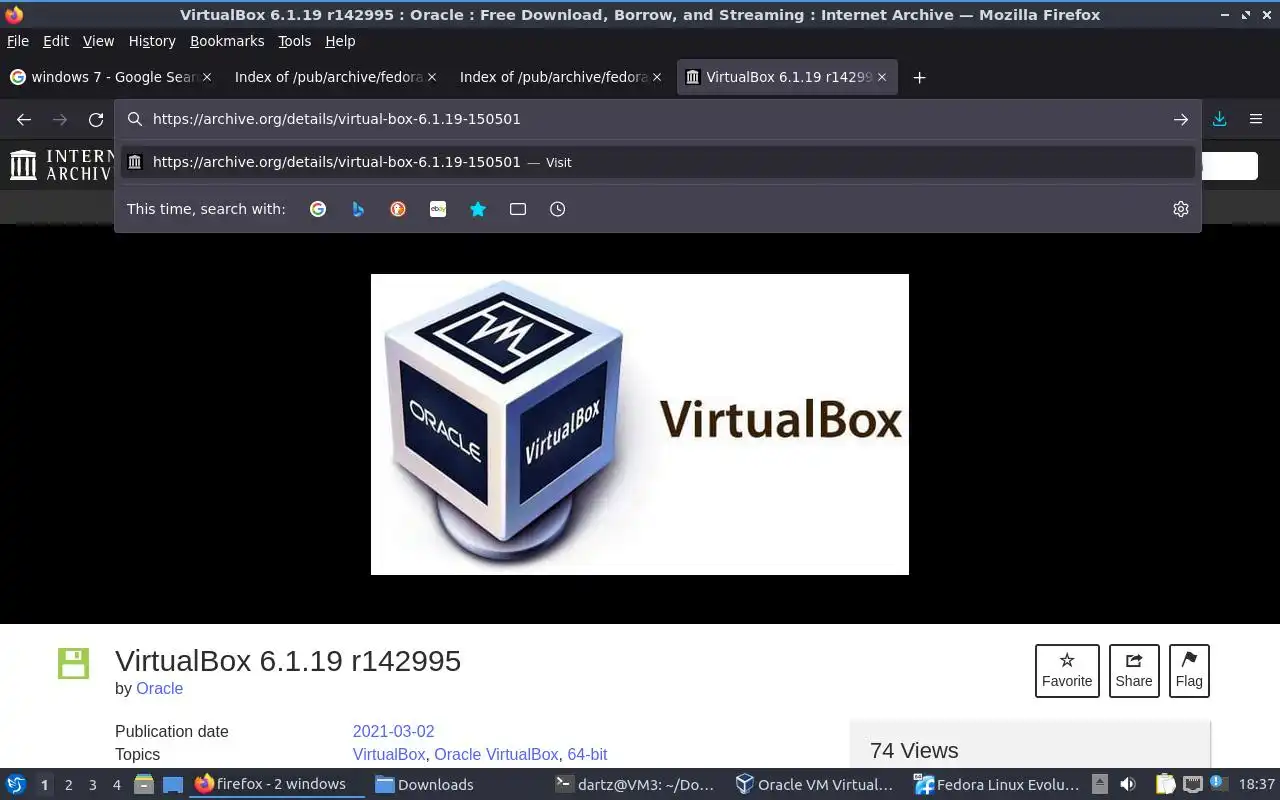Open the file manager taskbar launcher
Screen dimensions: 1280x800
[144, 784]
